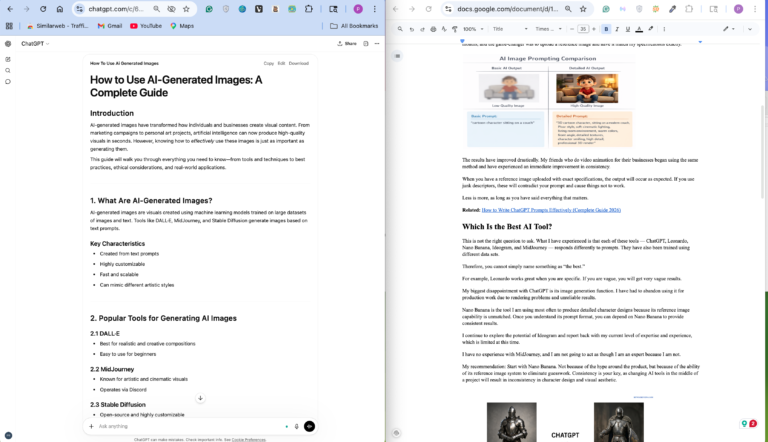Open the Docs toolbar More options menu
The image size is (768, 442).
click(x=664, y=29)
